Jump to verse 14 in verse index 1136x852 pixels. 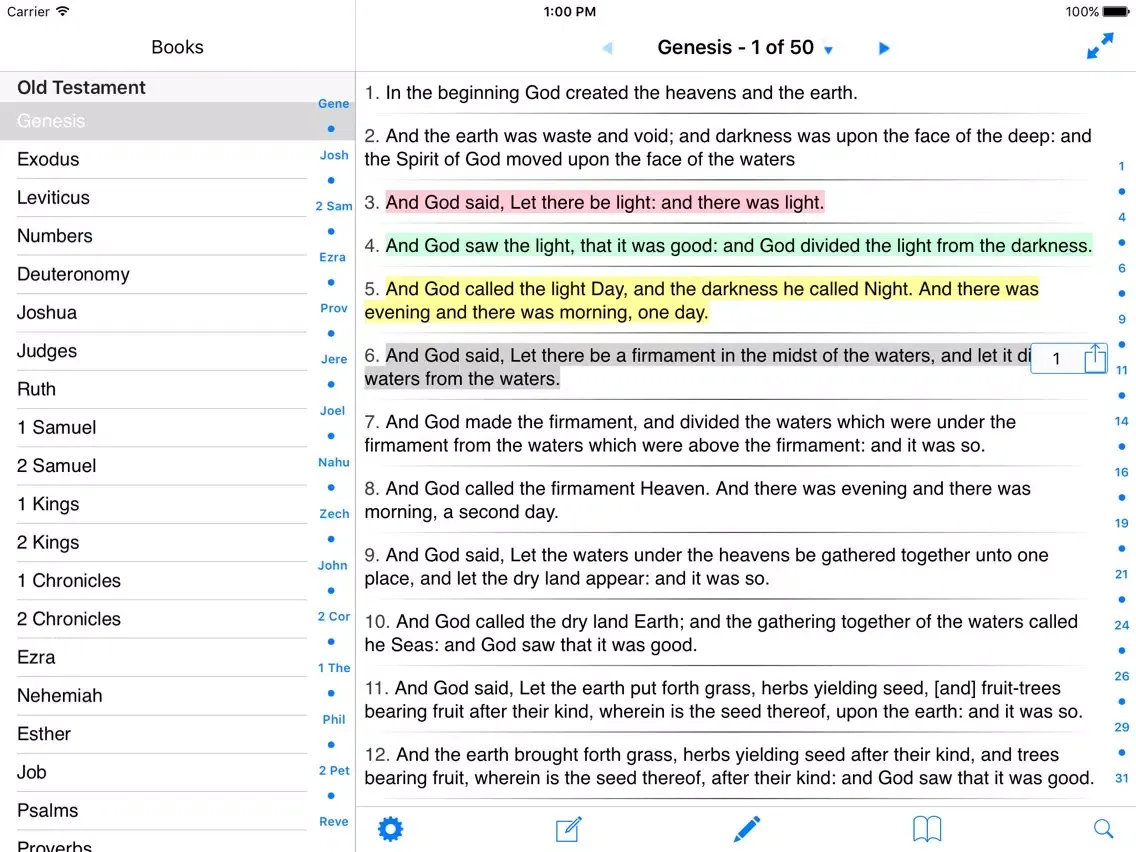coord(1122,422)
